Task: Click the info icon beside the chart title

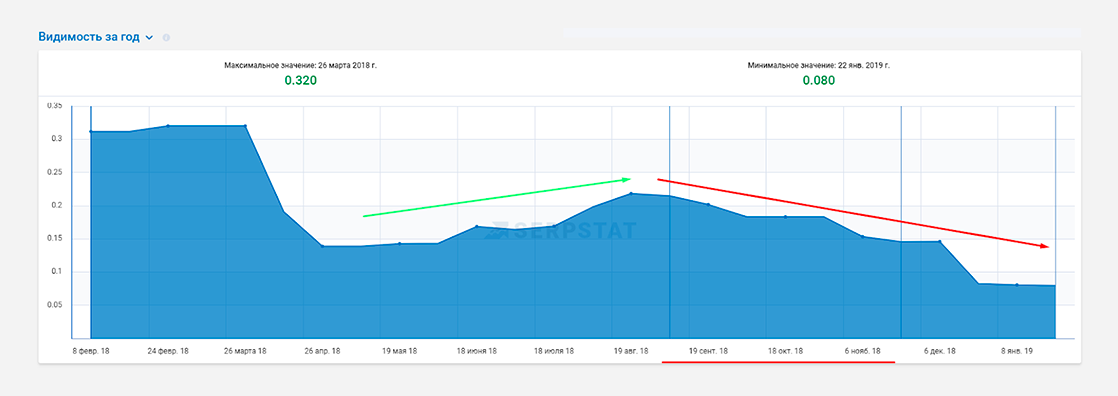Action: pos(166,38)
